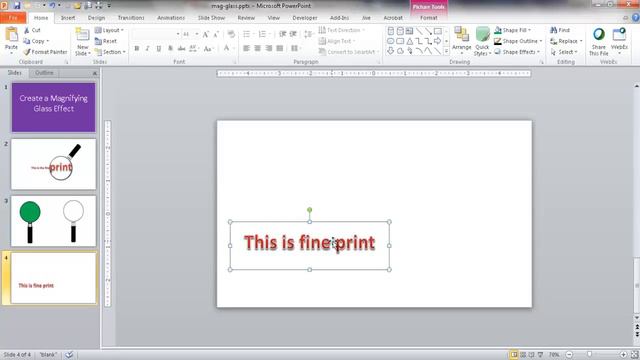The image size is (640, 360).
Task: Click the vertical scrollbar down arrow
Action: pos(637,318)
